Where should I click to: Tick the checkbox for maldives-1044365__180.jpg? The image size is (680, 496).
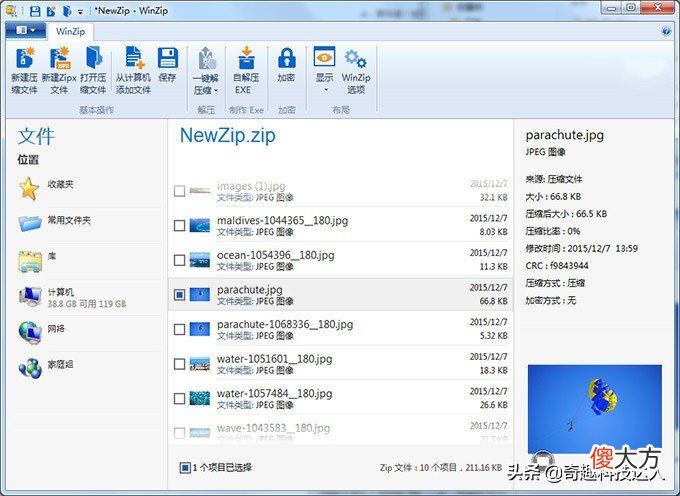coord(180,225)
